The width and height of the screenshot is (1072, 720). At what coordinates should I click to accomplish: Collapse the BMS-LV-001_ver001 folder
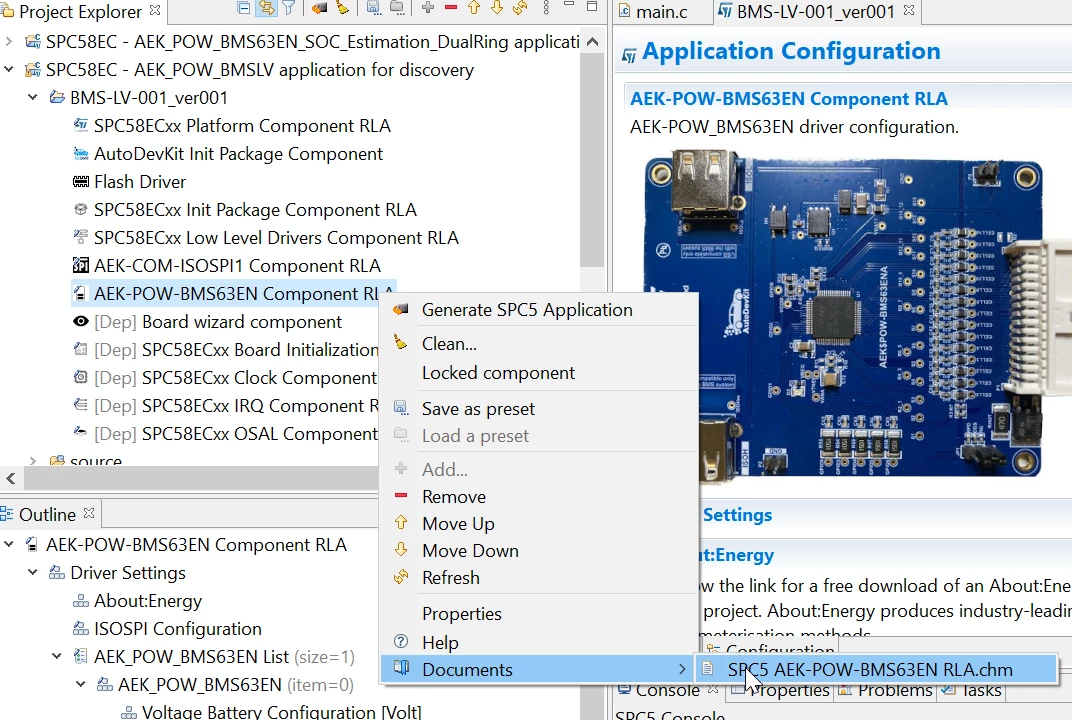coord(33,98)
